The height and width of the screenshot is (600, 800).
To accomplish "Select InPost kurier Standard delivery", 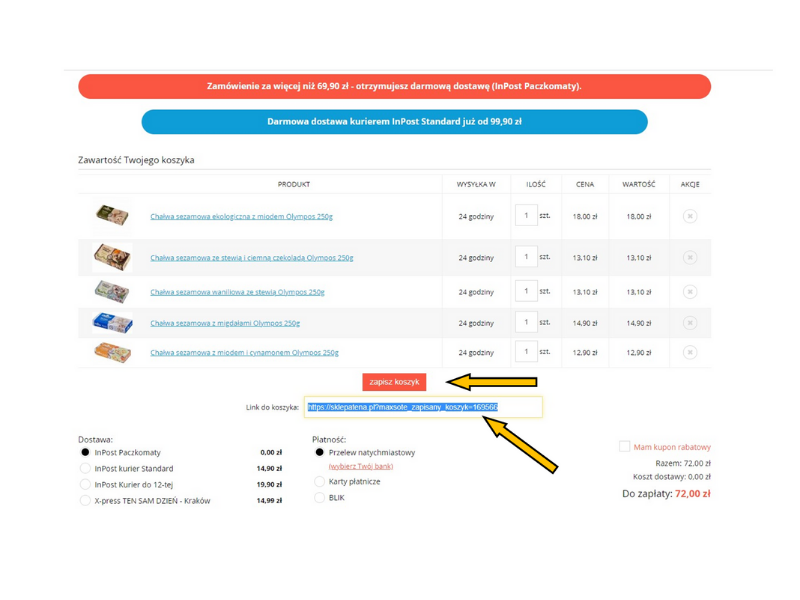I will [x=85, y=468].
